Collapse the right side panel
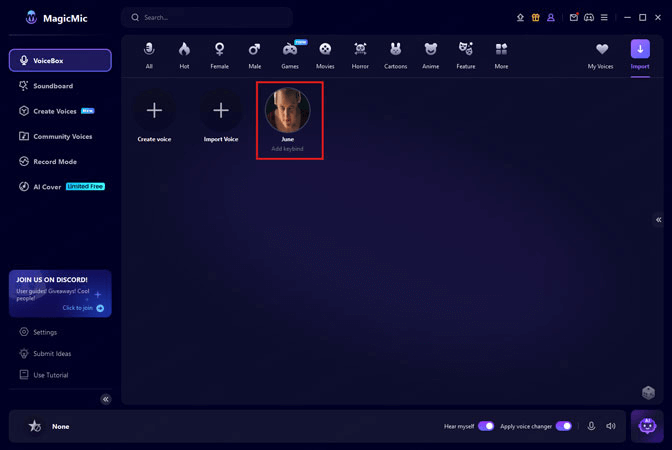The height and width of the screenshot is (450, 672). click(x=659, y=220)
